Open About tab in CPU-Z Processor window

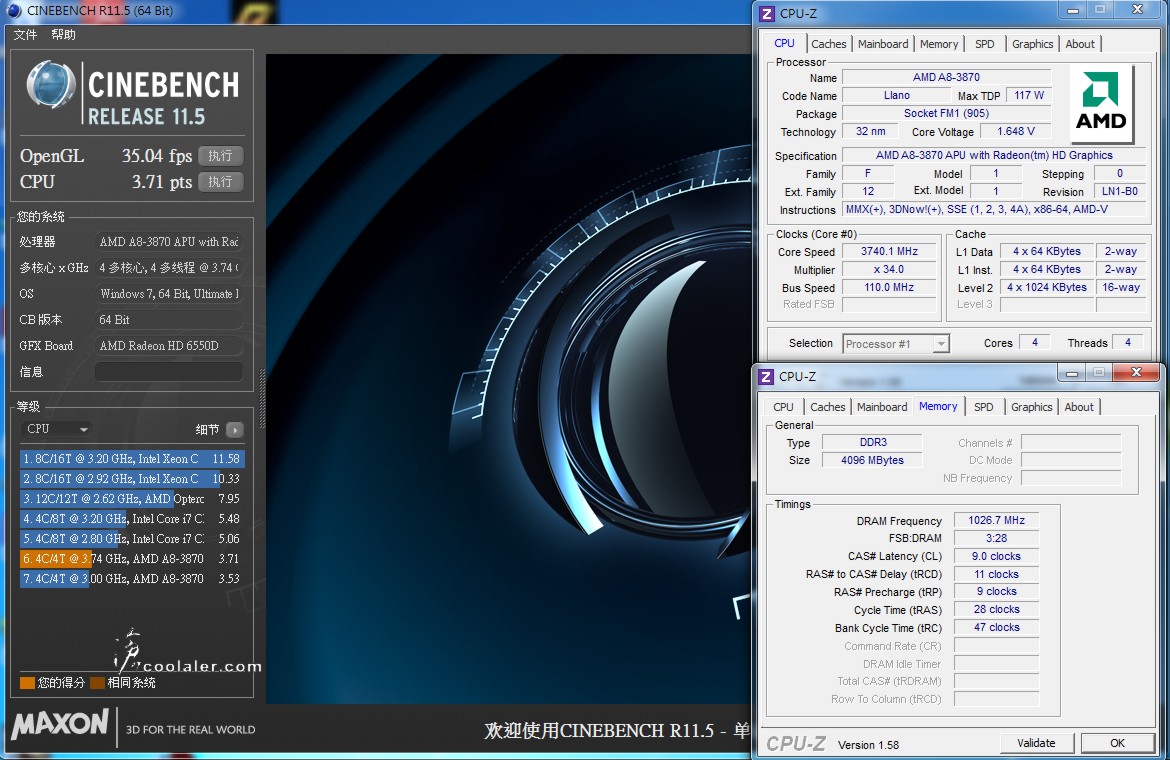click(1080, 44)
